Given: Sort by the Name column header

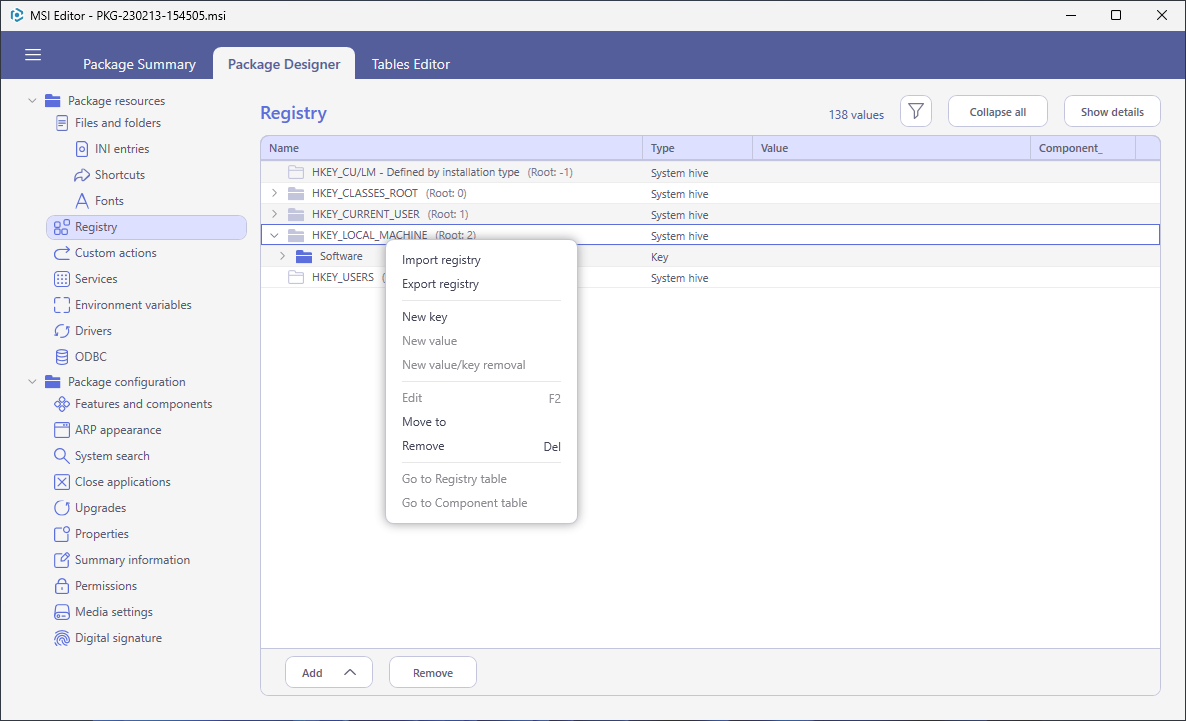Looking at the screenshot, I should click(x=452, y=148).
